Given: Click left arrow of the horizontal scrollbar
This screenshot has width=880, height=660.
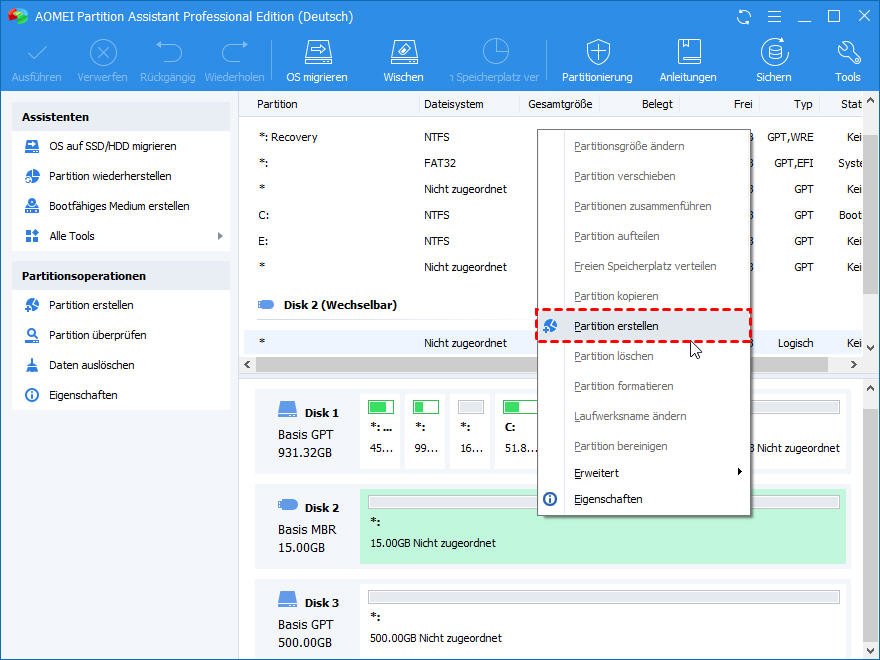Looking at the screenshot, I should pos(248,365).
